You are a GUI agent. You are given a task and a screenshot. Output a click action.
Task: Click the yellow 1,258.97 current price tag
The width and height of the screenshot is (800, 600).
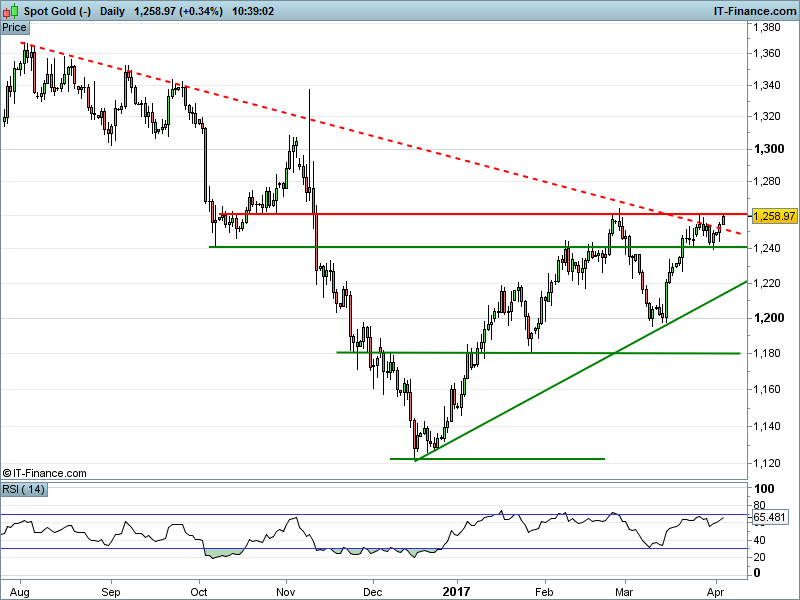click(774, 216)
